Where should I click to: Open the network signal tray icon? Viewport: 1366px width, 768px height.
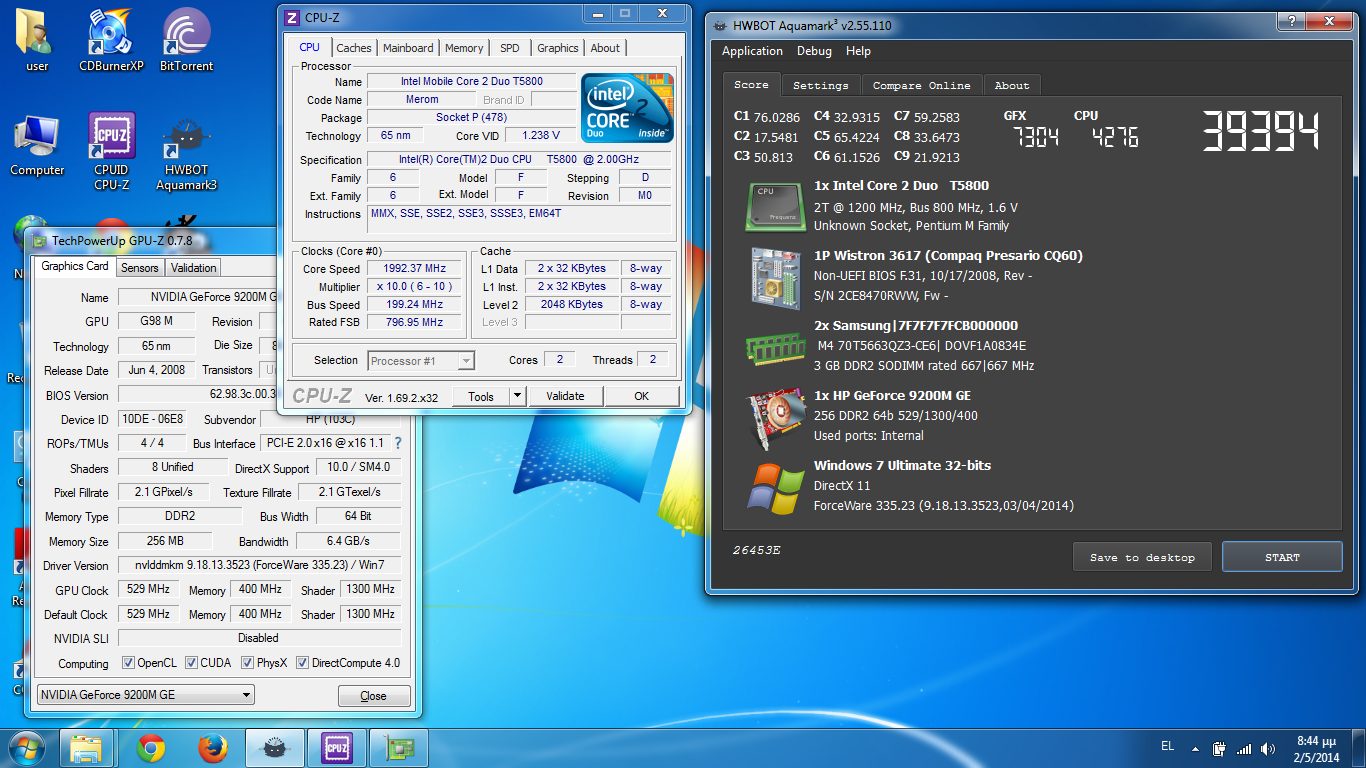click(x=1244, y=748)
